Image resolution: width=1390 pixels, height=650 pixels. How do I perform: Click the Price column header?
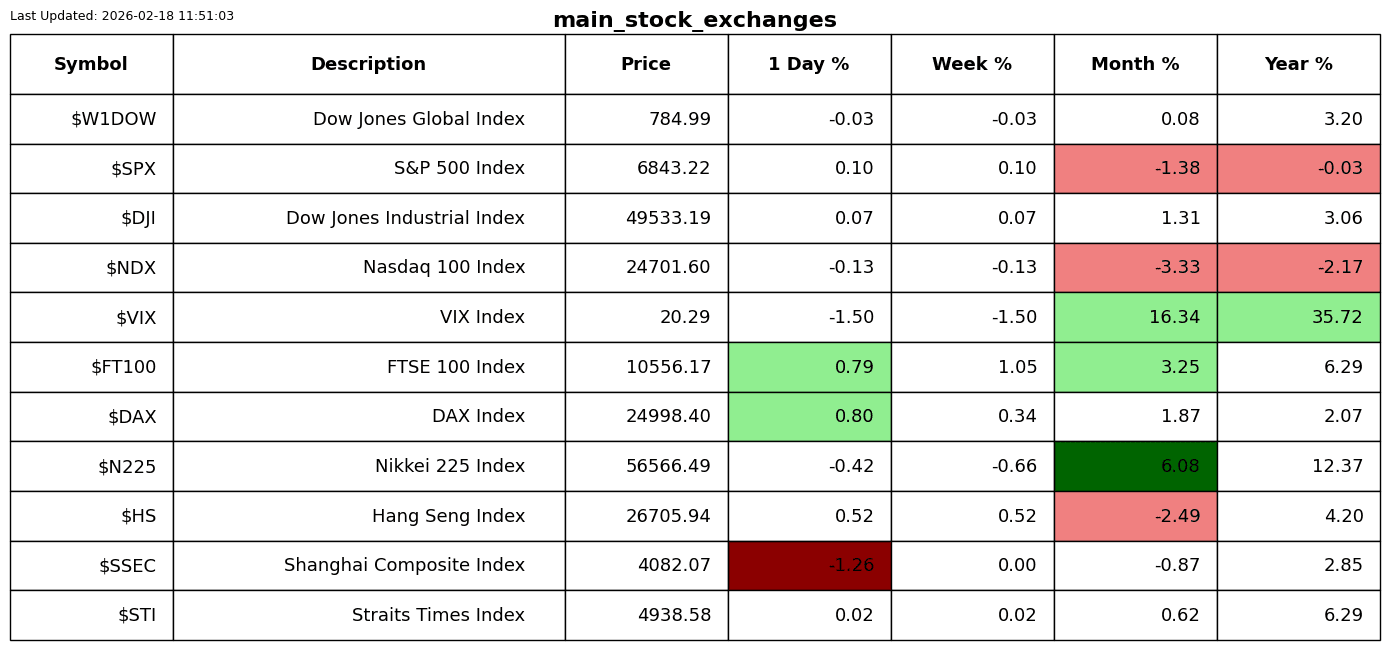coord(646,64)
